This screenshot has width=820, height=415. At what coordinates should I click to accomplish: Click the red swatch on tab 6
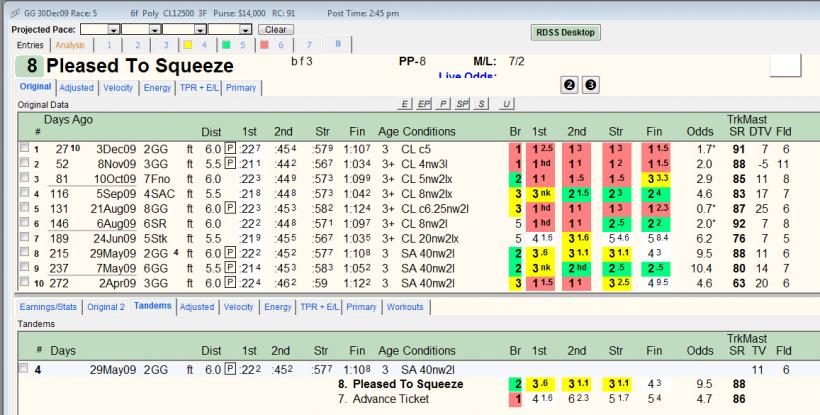click(x=264, y=45)
